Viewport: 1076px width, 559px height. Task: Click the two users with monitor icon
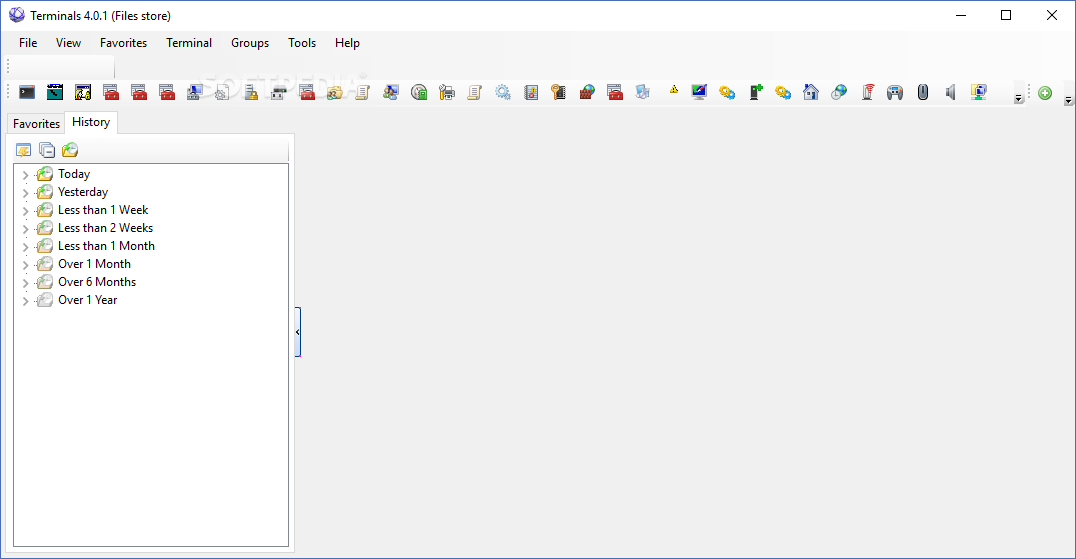391,92
